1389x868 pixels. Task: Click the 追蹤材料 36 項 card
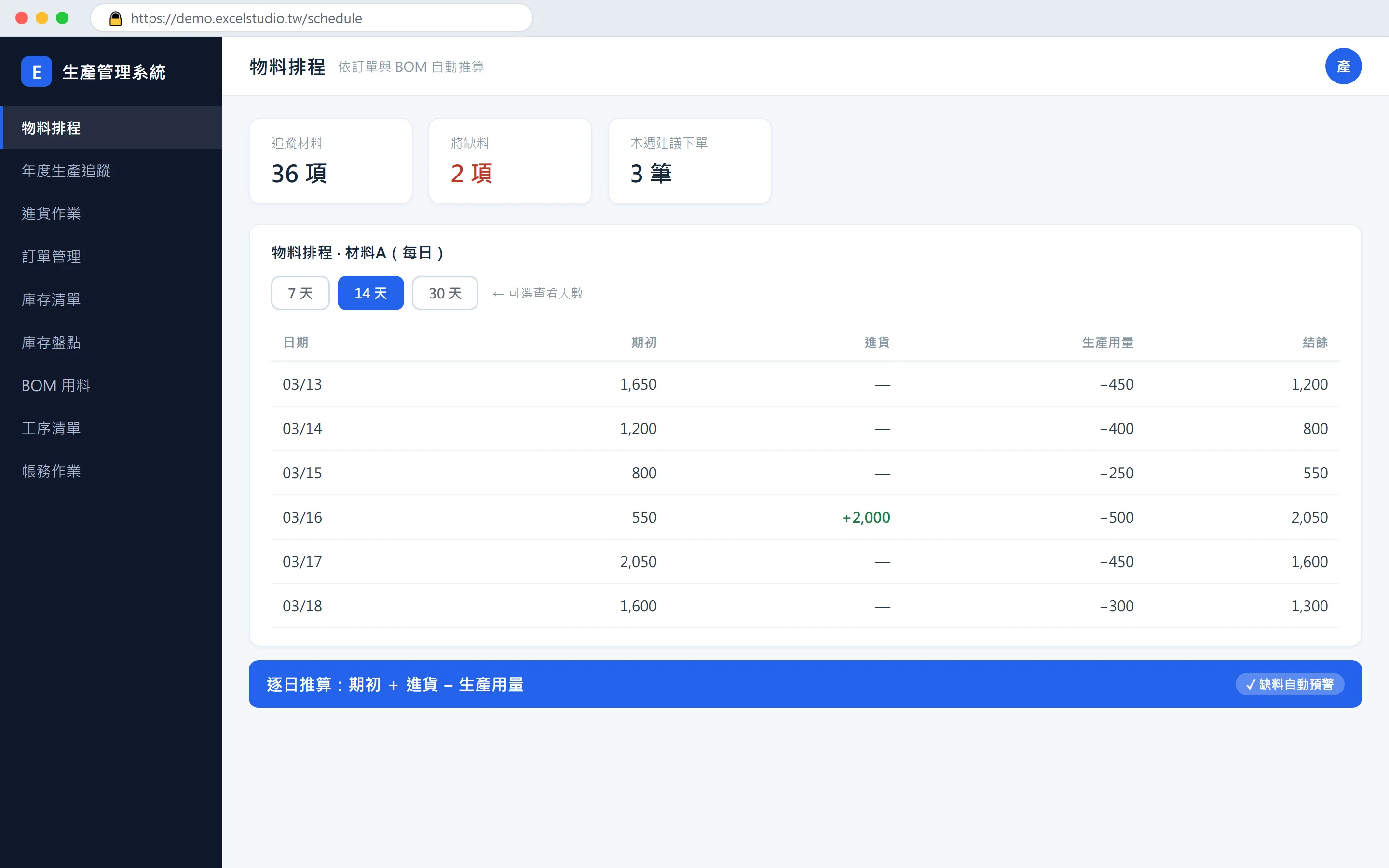coord(330,161)
